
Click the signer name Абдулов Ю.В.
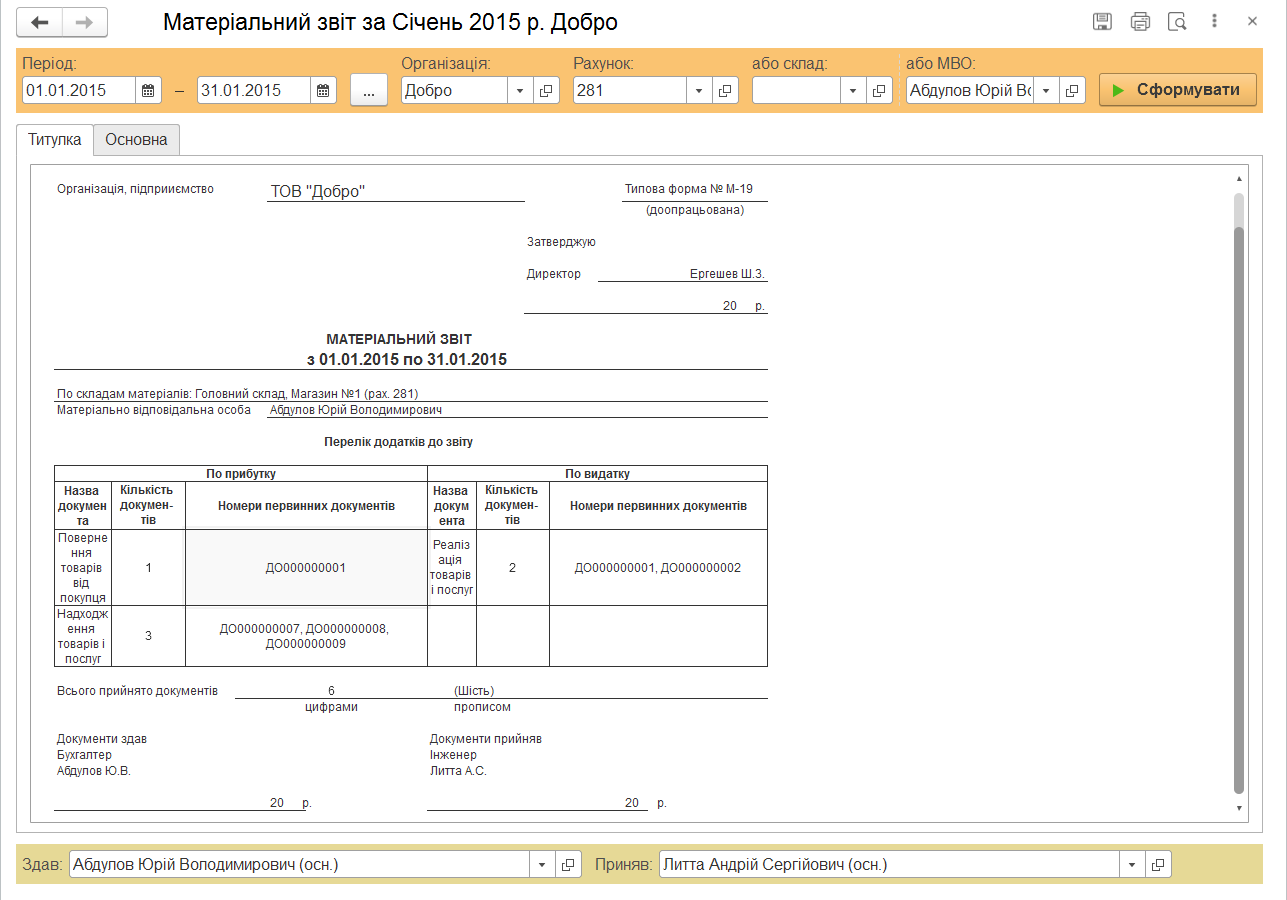click(x=94, y=771)
